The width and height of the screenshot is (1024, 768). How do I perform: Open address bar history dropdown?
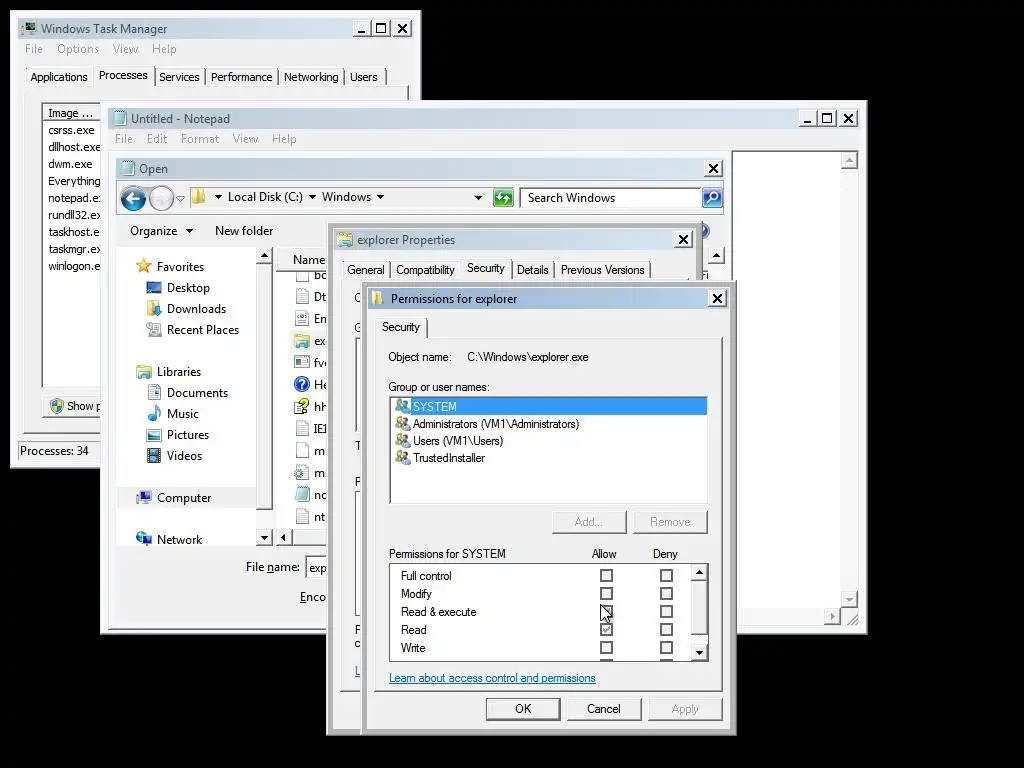click(478, 198)
